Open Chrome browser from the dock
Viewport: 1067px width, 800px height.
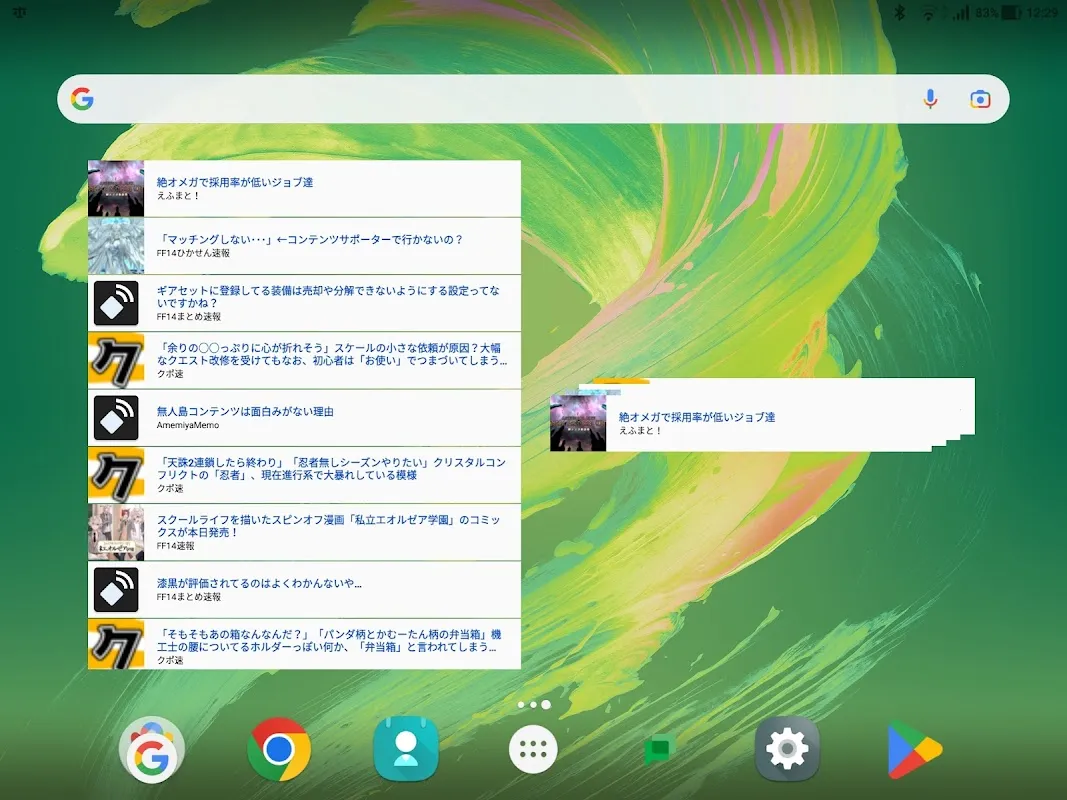pyautogui.click(x=280, y=748)
